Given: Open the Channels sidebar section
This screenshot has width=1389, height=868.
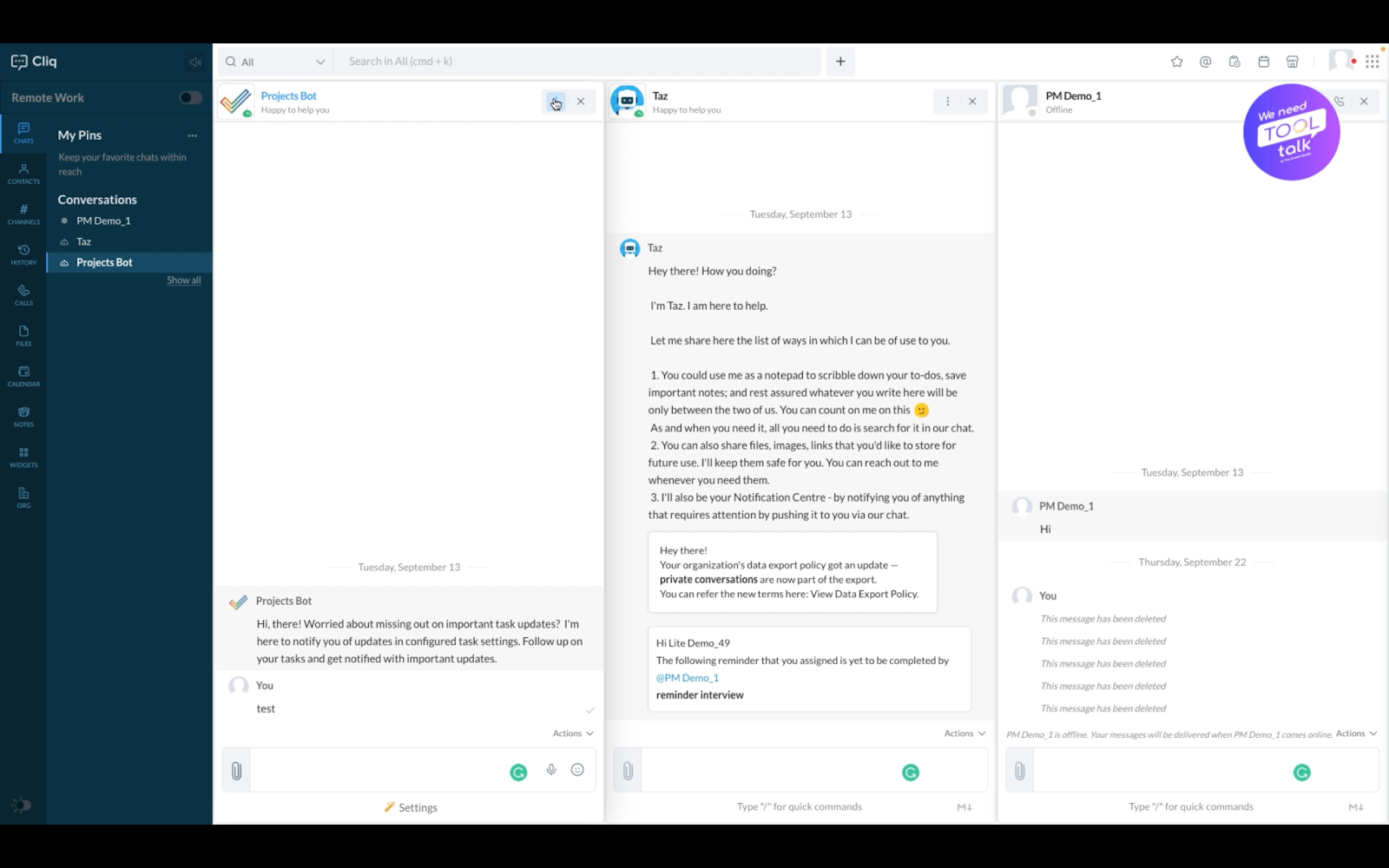Looking at the screenshot, I should click(x=23, y=214).
